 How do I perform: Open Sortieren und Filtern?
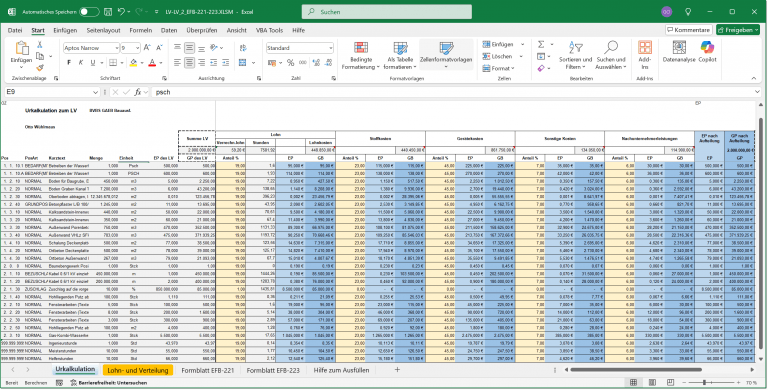[x=576, y=55]
